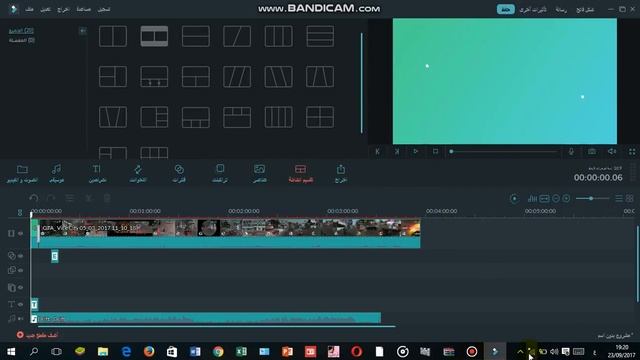Click the highlighted Save button
Image resolution: width=640 pixels, height=360 pixels.
[x=505, y=9]
